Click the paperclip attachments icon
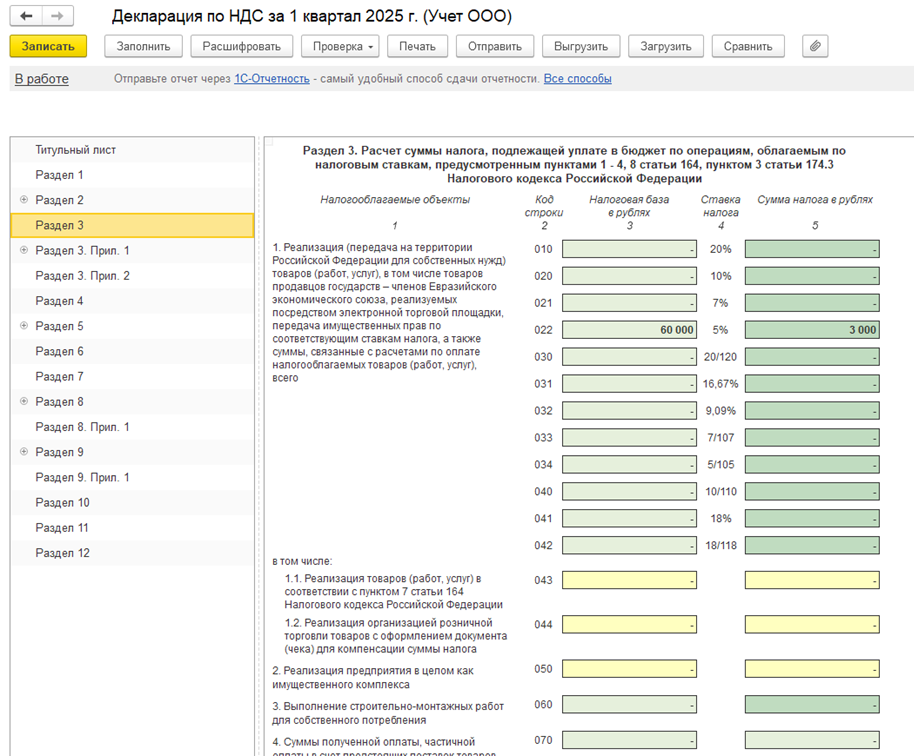This screenshot has width=914, height=756. pos(815,46)
